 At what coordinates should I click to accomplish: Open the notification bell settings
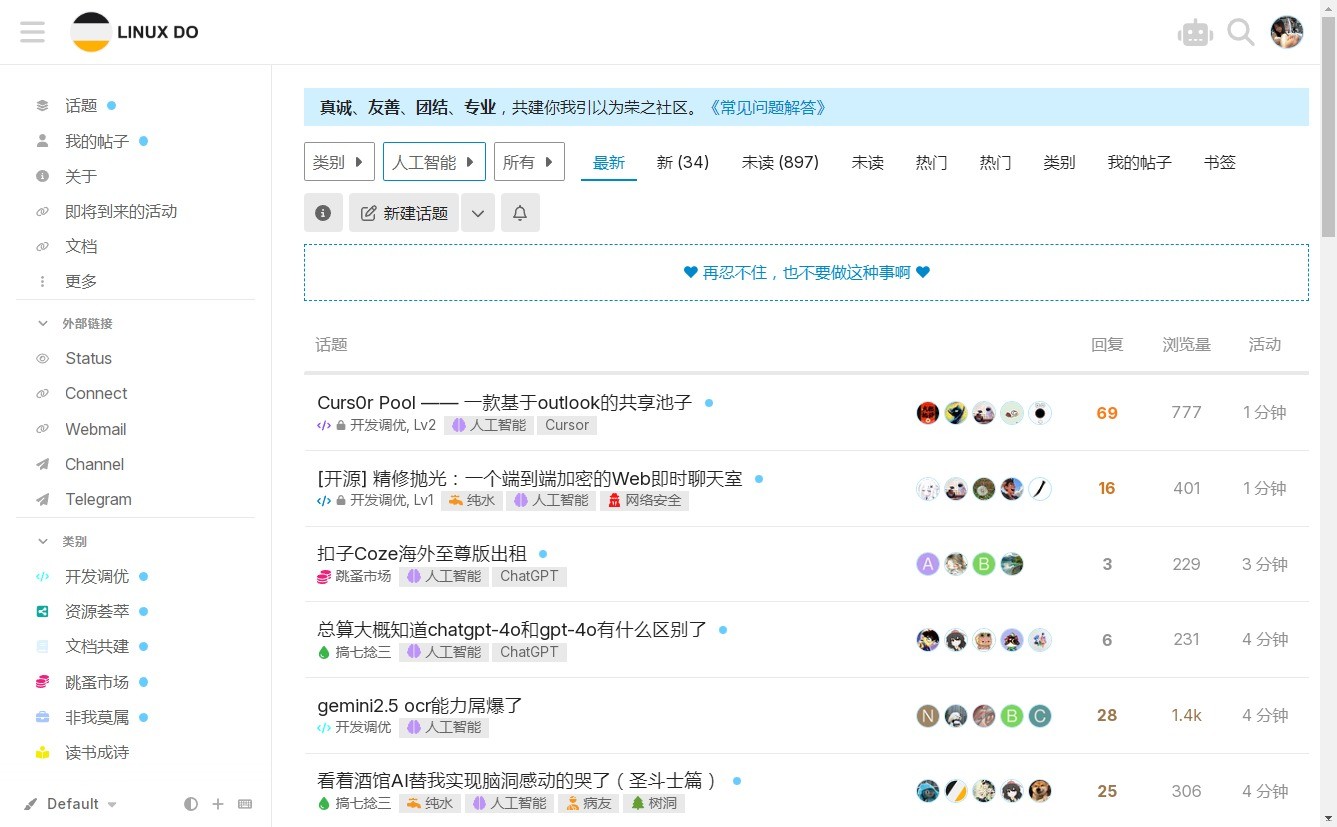(520, 213)
